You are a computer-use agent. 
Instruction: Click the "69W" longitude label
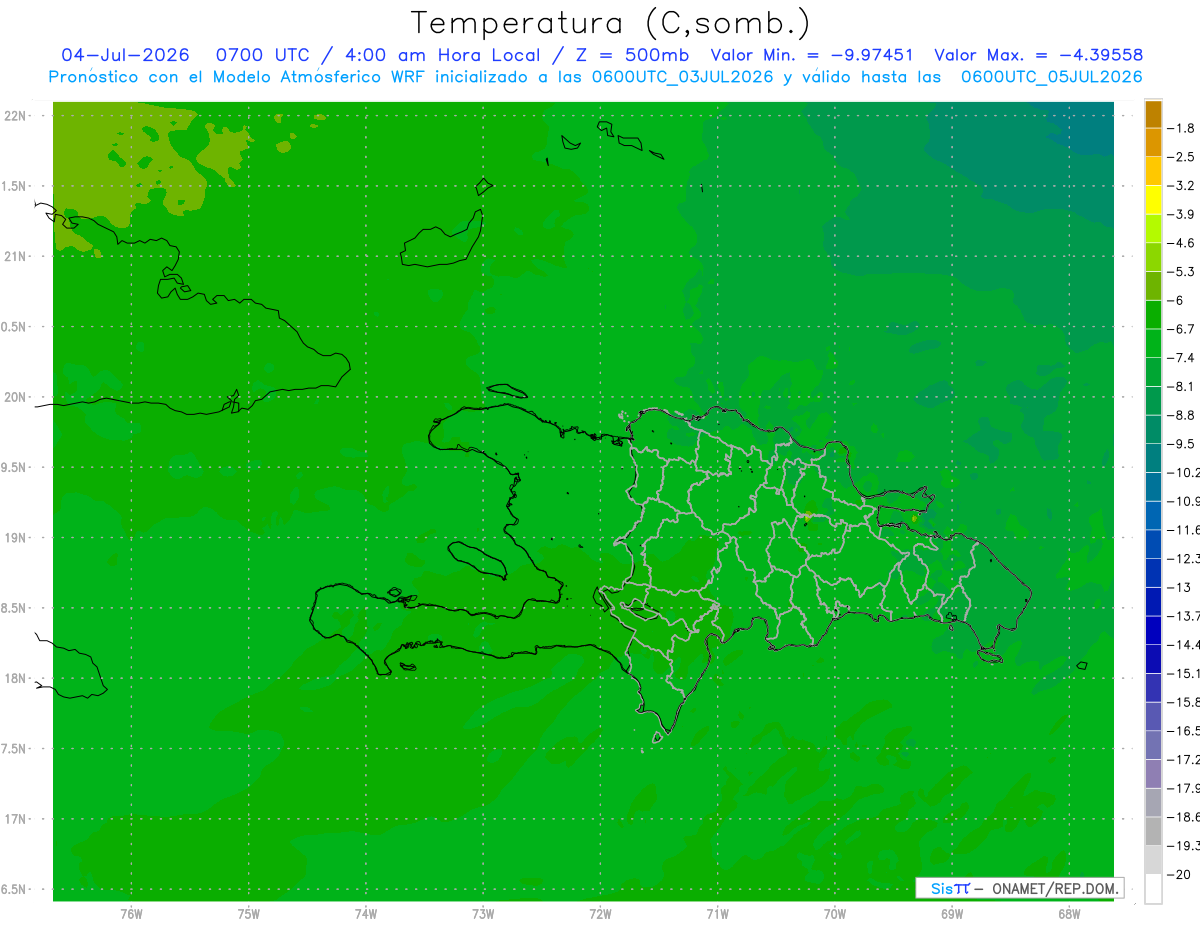[952, 914]
